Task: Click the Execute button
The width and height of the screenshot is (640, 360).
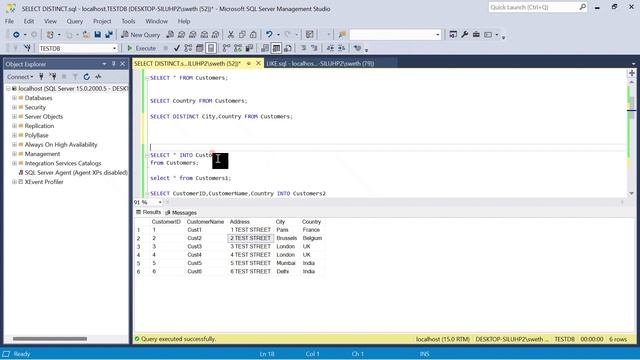Action: (x=142, y=48)
